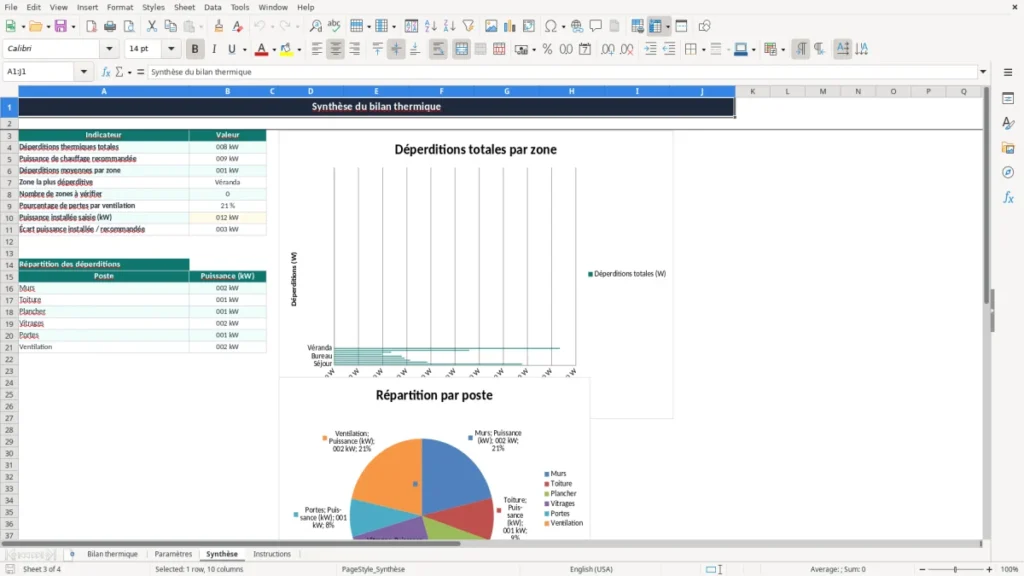Merge and center cells

461,49
